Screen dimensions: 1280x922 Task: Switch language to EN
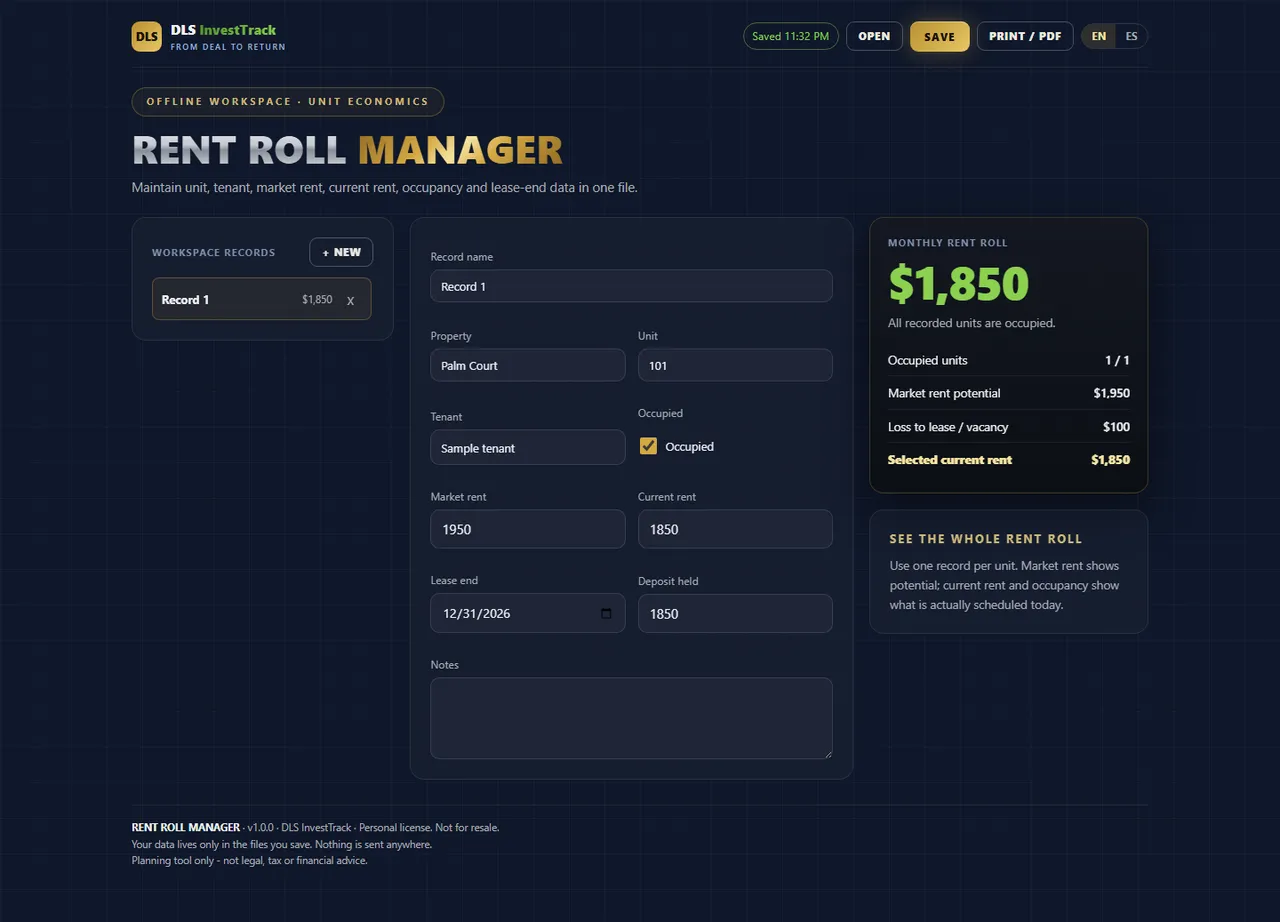click(x=1099, y=36)
